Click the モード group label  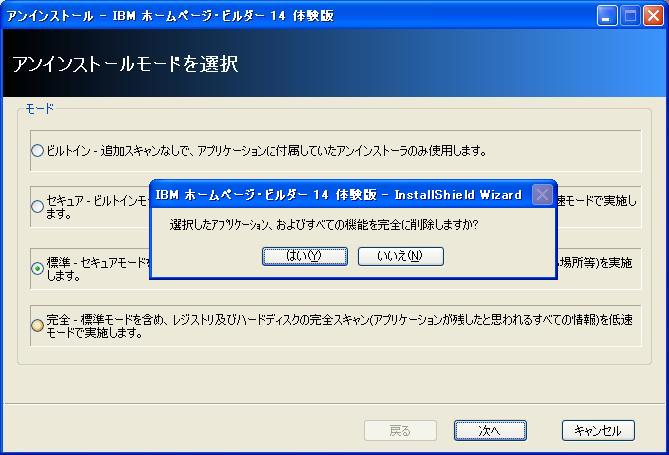pos(40,109)
